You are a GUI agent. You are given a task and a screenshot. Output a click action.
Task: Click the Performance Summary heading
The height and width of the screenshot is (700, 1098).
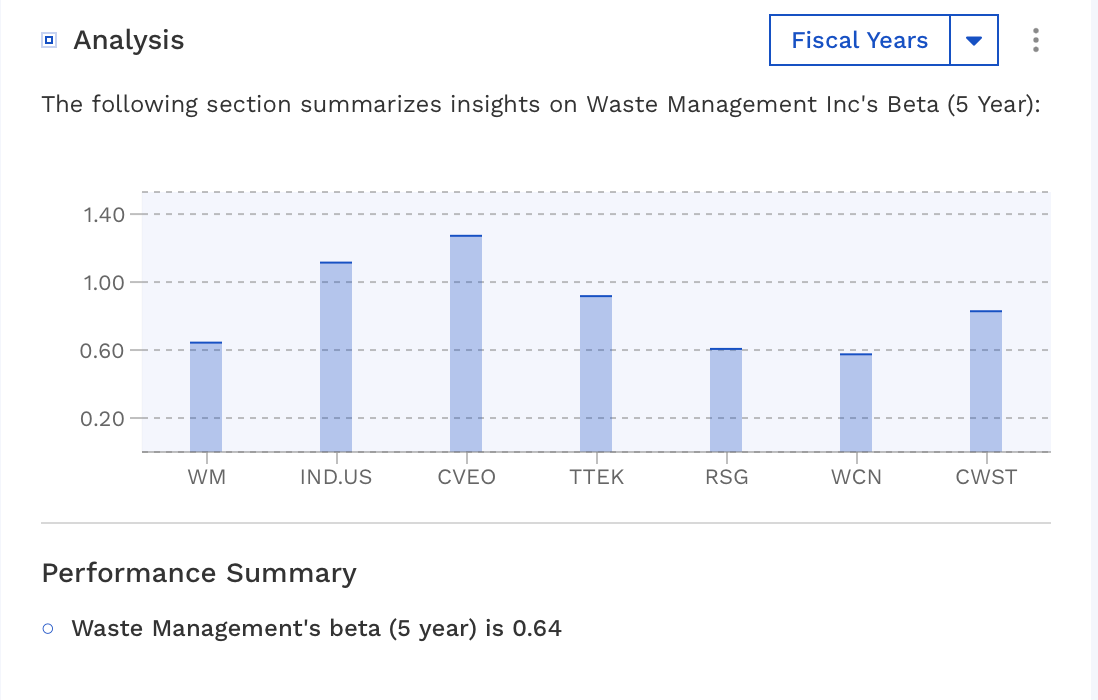pos(199,573)
